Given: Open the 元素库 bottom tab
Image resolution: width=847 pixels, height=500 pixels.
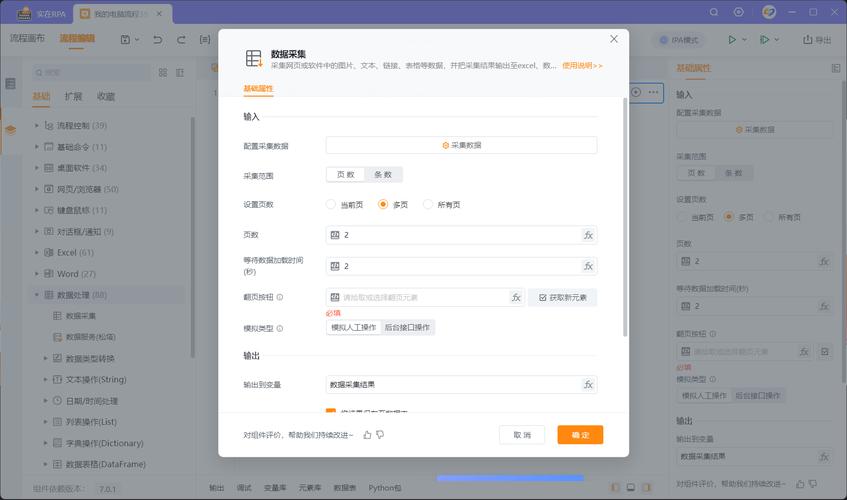Looking at the screenshot, I should pyautogui.click(x=310, y=488).
